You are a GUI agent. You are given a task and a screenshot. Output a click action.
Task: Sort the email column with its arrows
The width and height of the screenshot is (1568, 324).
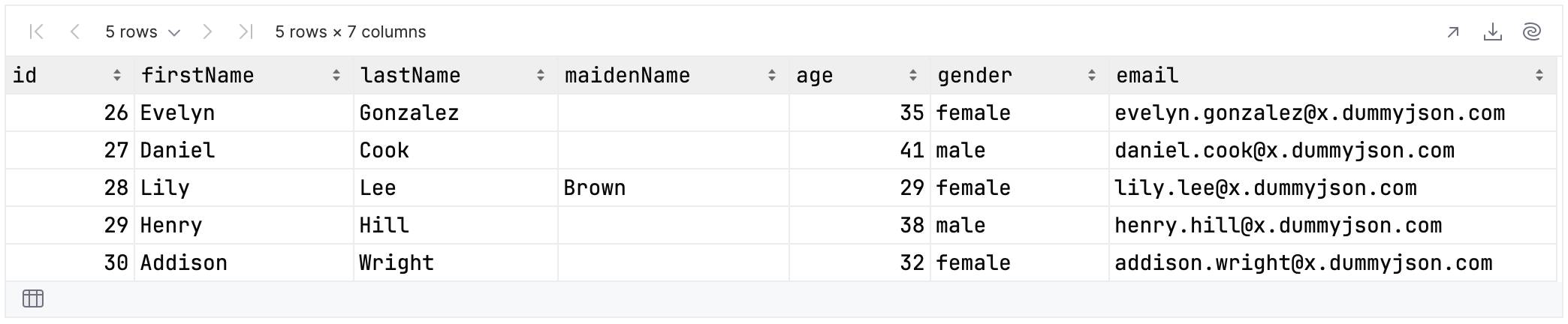(1539, 75)
